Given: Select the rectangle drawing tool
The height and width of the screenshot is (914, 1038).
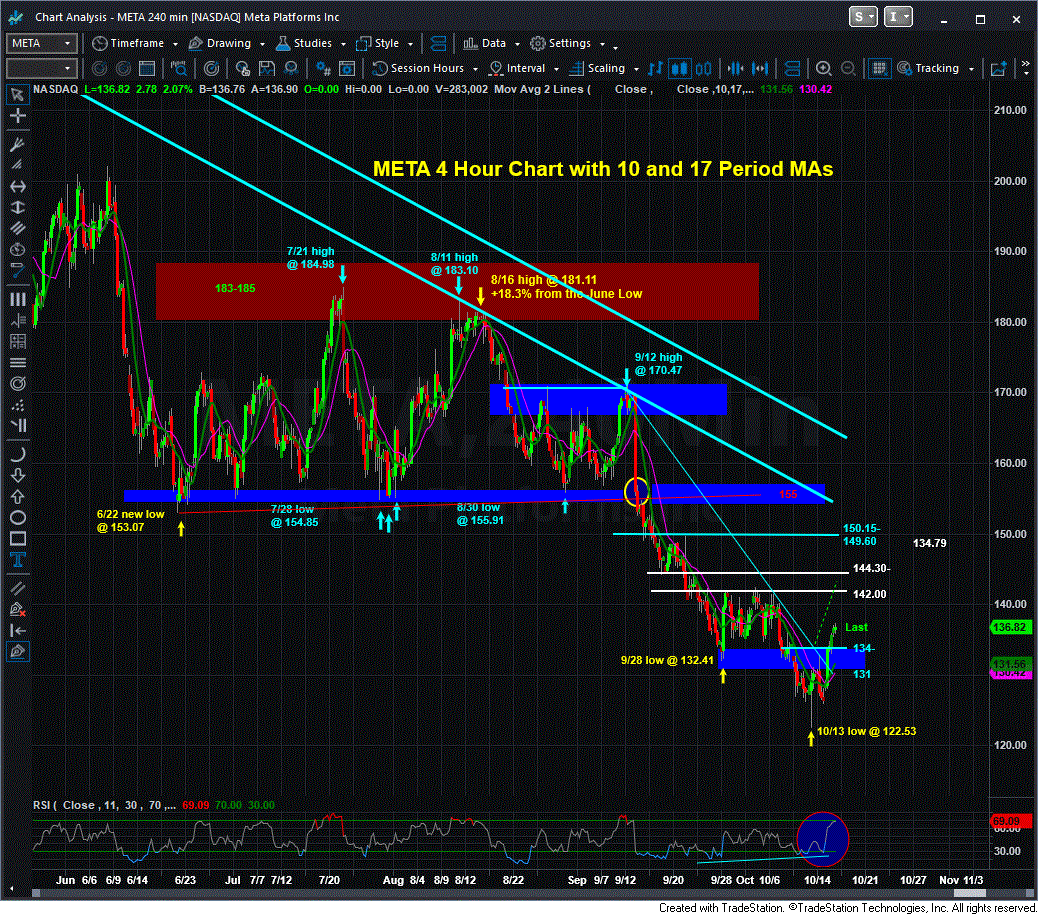Looking at the screenshot, I should [17, 539].
